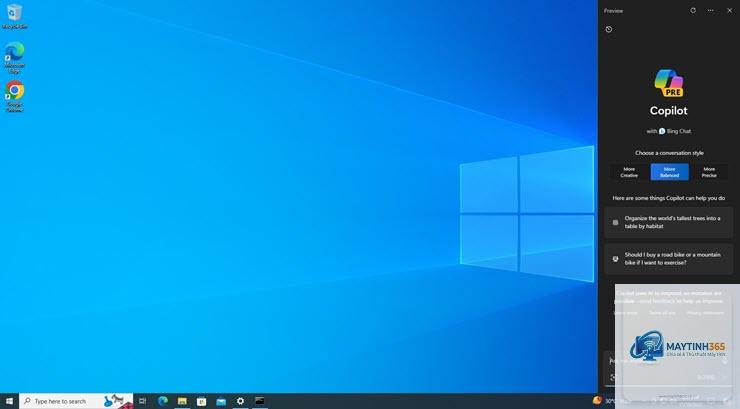Choose the More Creative conversation style
740x409 pixels.
pos(629,172)
